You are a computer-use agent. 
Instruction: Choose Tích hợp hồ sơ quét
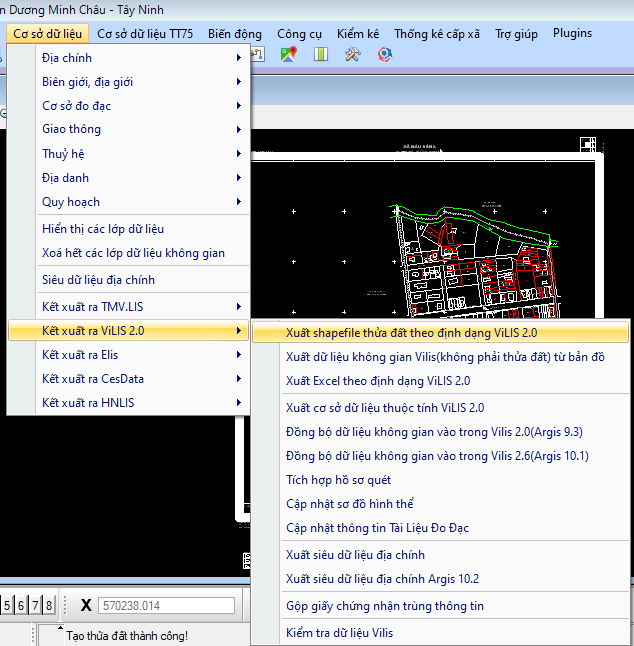pos(338,480)
